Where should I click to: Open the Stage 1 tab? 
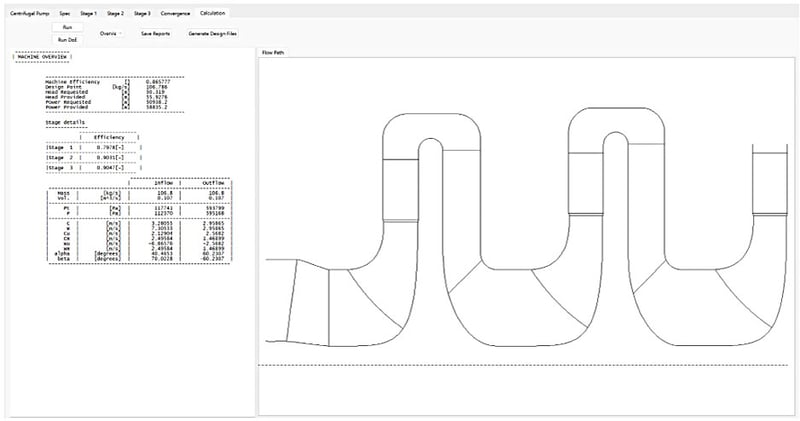pos(88,13)
